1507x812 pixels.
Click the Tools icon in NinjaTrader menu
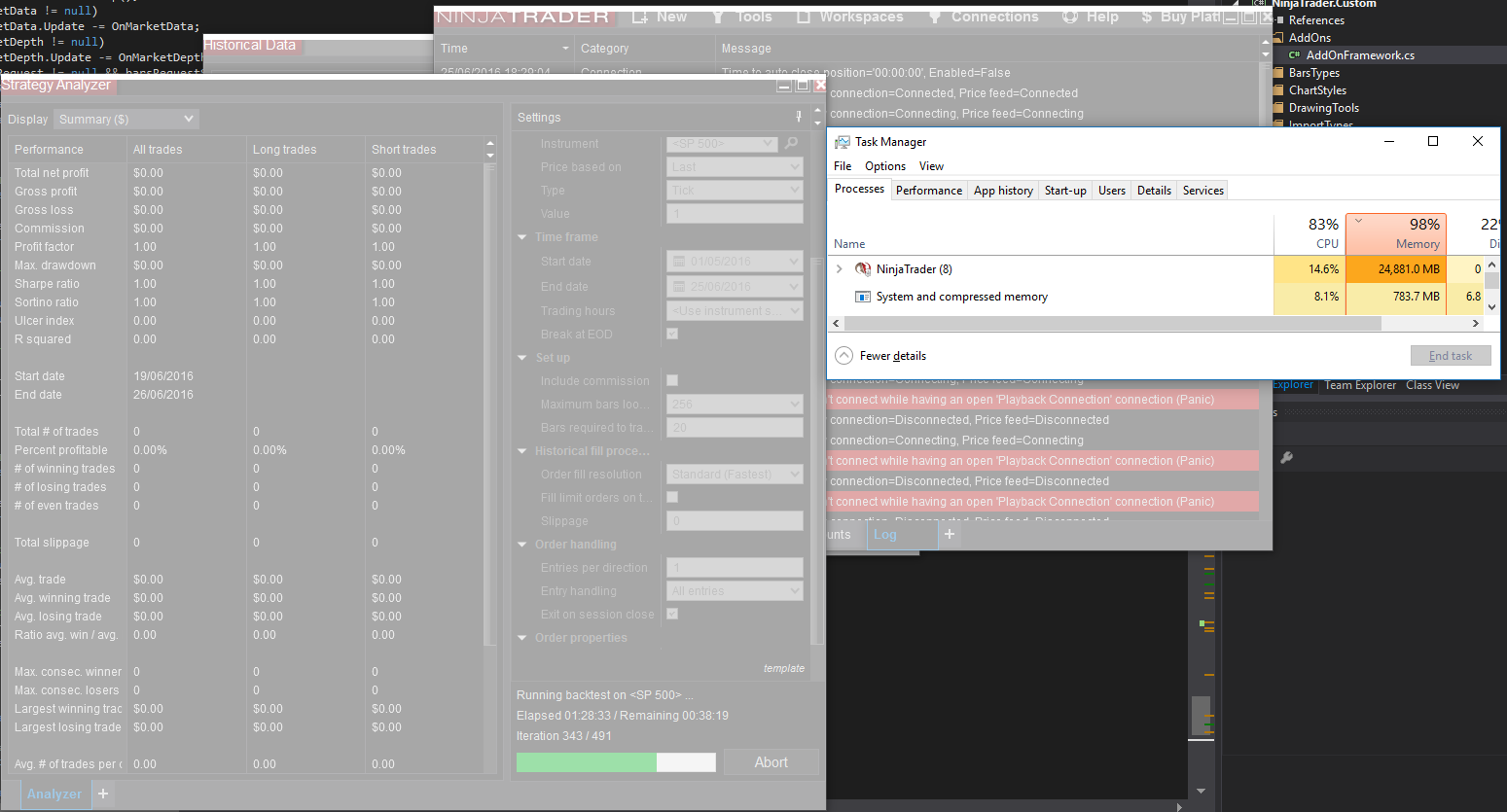718,17
